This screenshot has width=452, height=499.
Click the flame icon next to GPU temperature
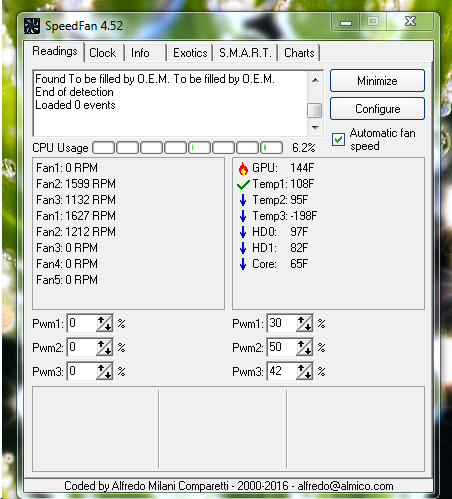243,168
